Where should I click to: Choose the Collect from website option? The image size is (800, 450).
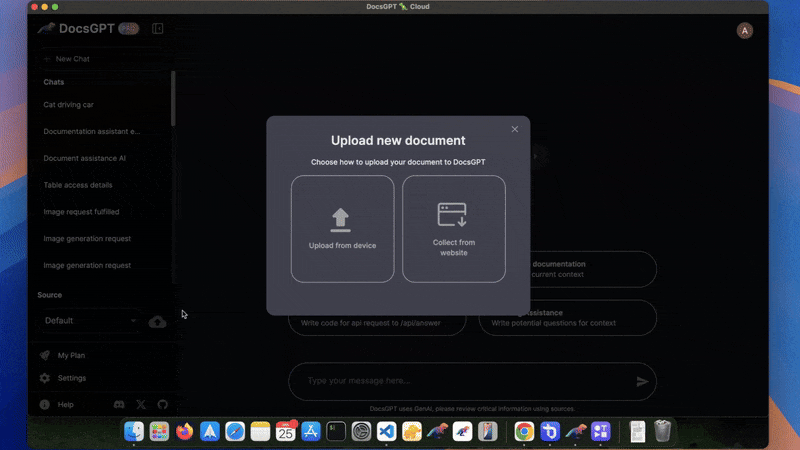[x=453, y=229]
